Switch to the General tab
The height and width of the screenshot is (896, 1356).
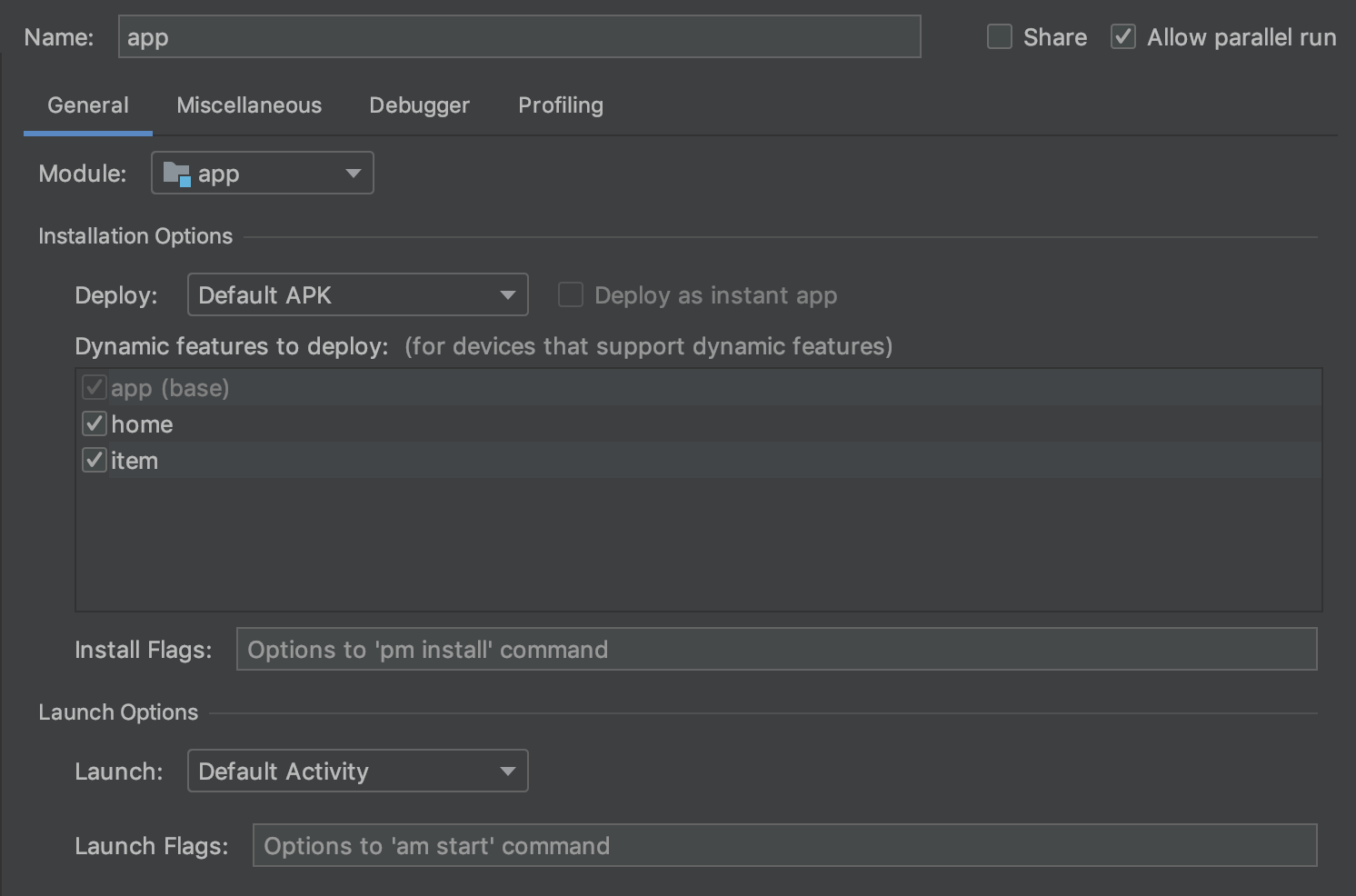pos(88,105)
